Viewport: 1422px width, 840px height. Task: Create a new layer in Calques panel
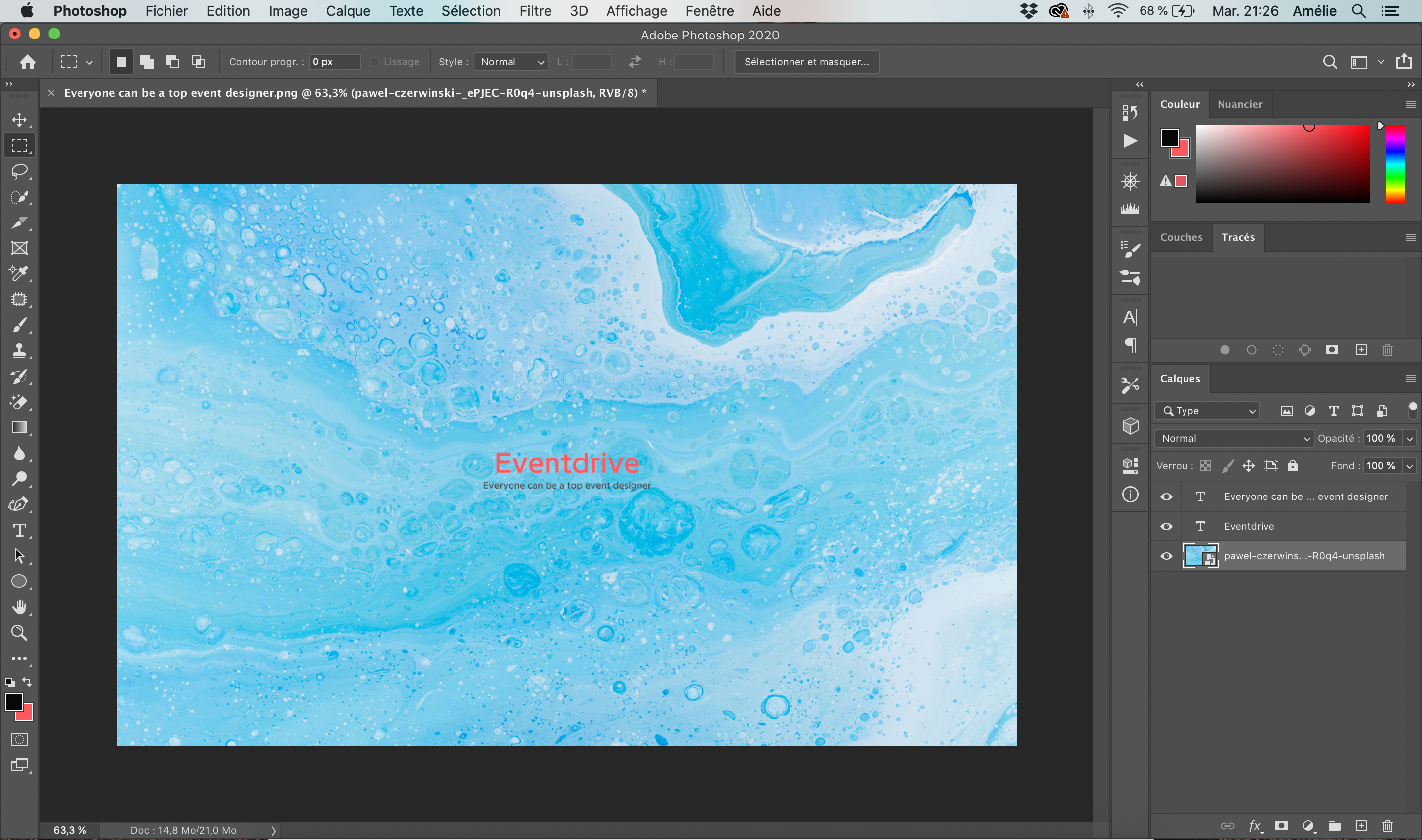click(1361, 826)
